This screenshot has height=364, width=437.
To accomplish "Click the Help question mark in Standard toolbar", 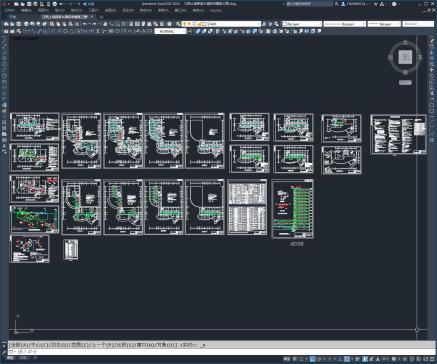I will click(169, 24).
